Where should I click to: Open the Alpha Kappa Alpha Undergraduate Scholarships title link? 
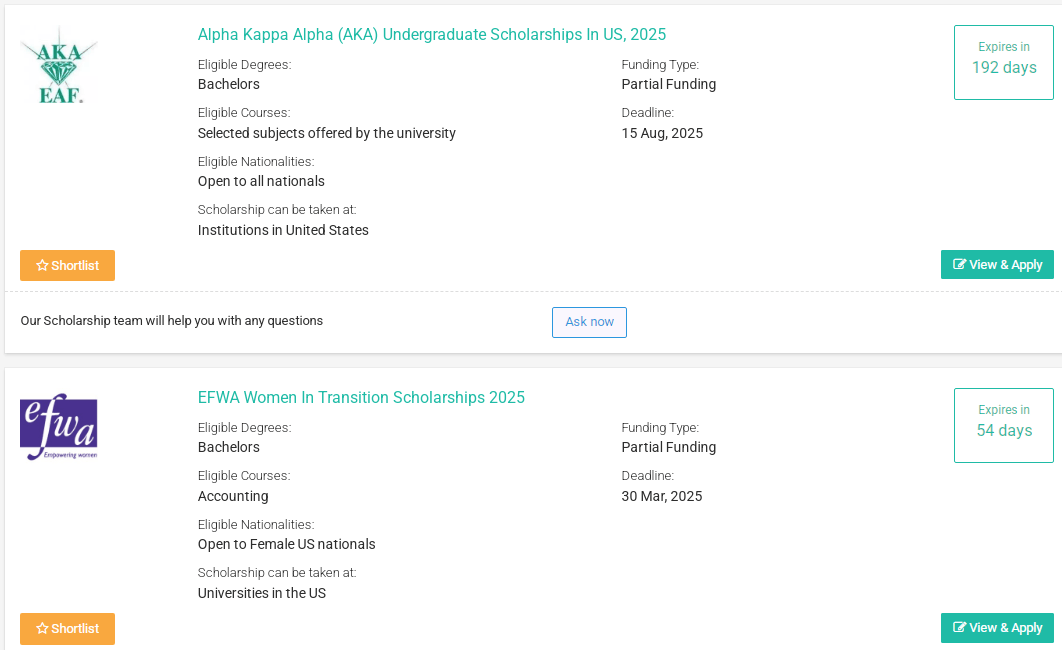(431, 35)
